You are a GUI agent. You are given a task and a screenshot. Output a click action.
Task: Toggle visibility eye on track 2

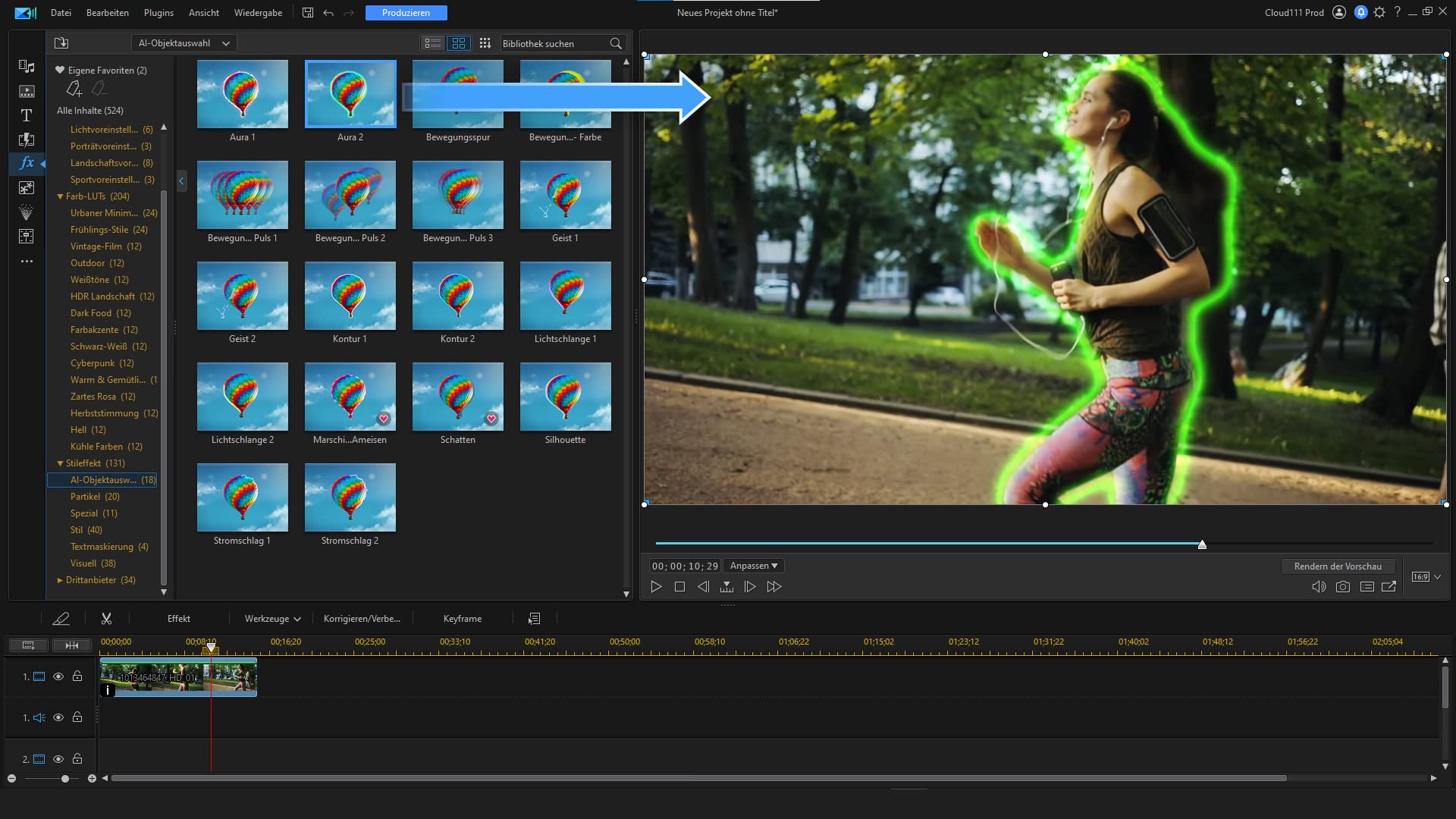(58, 758)
